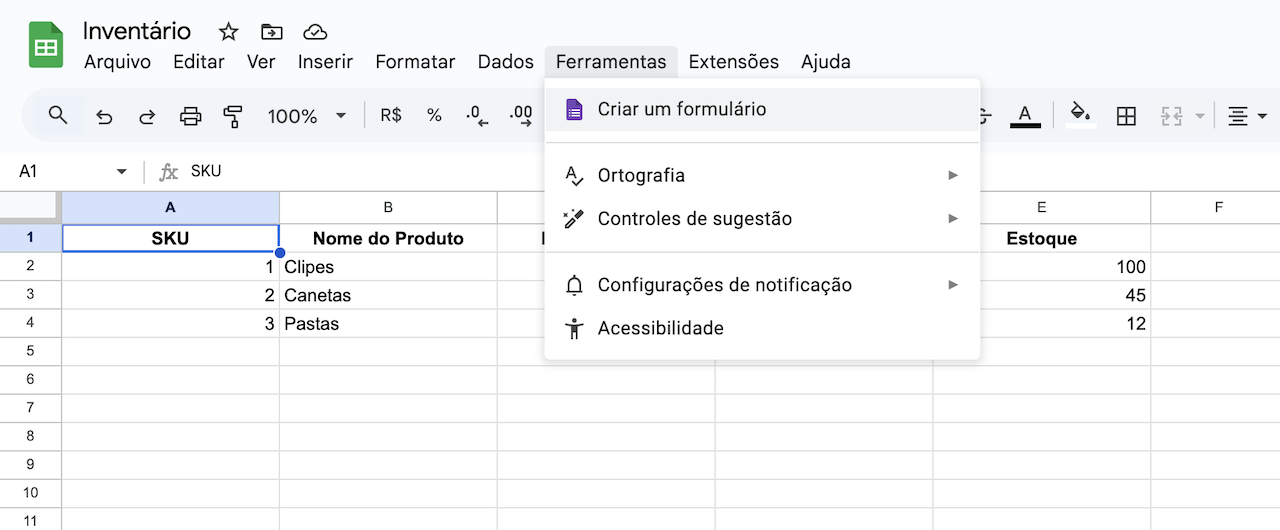Activate the paint format roller
Viewport: 1280px width, 530px height.
coord(233,116)
